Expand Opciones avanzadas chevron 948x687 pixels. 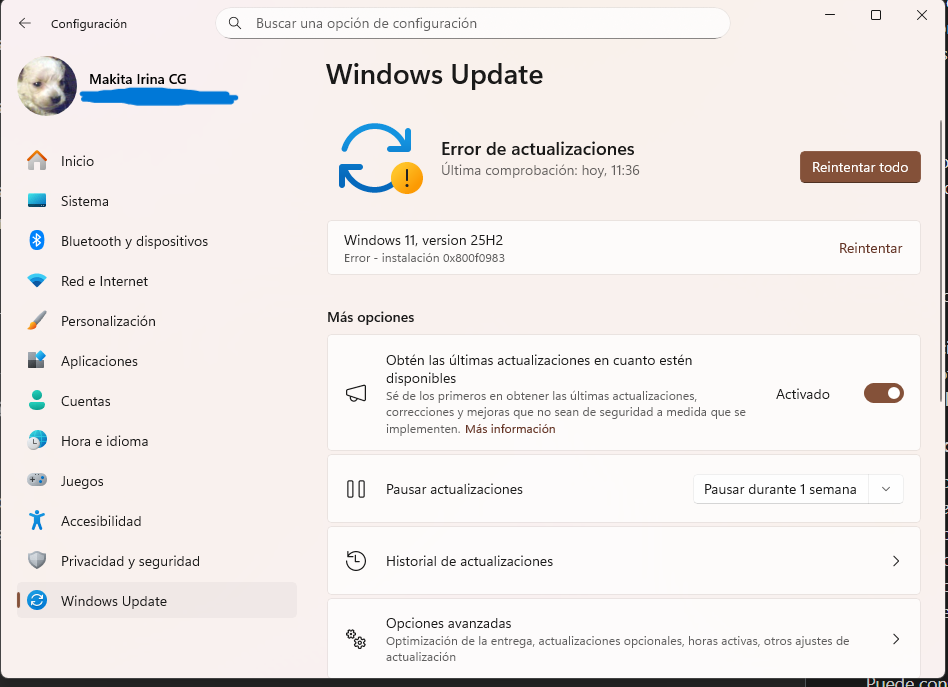[x=896, y=639]
